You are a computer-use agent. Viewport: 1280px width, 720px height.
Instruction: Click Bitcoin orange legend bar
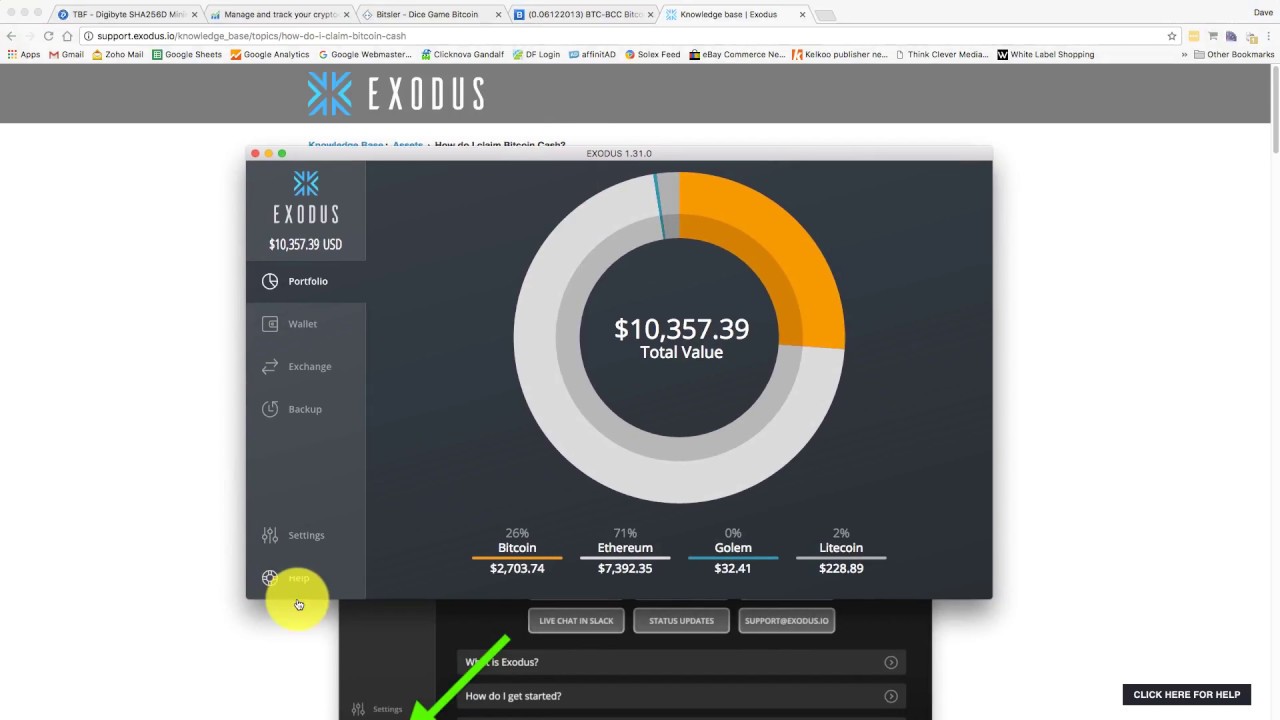pos(517,558)
